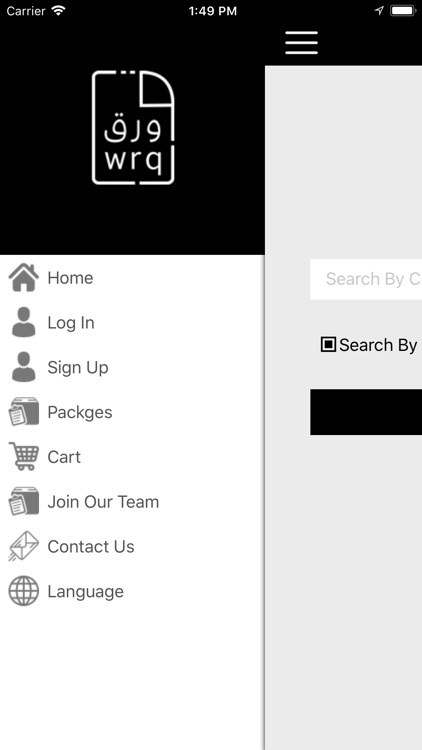The height and width of the screenshot is (750, 422).
Task: Click the envelope icon beside Contact Us
Action: [23, 546]
